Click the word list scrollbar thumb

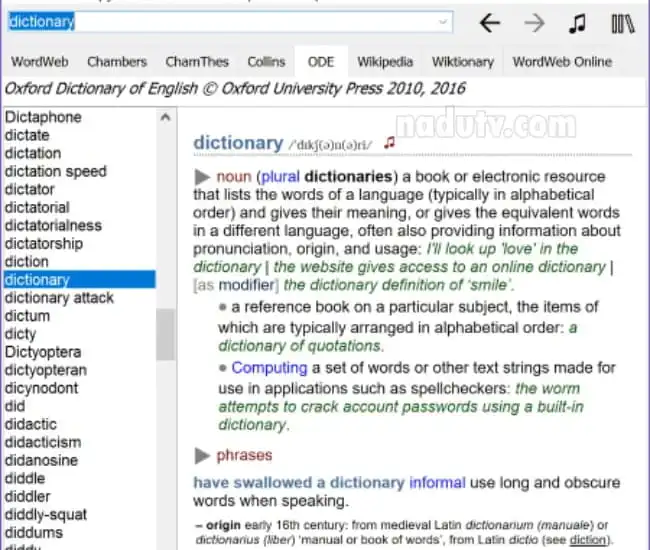(x=165, y=334)
